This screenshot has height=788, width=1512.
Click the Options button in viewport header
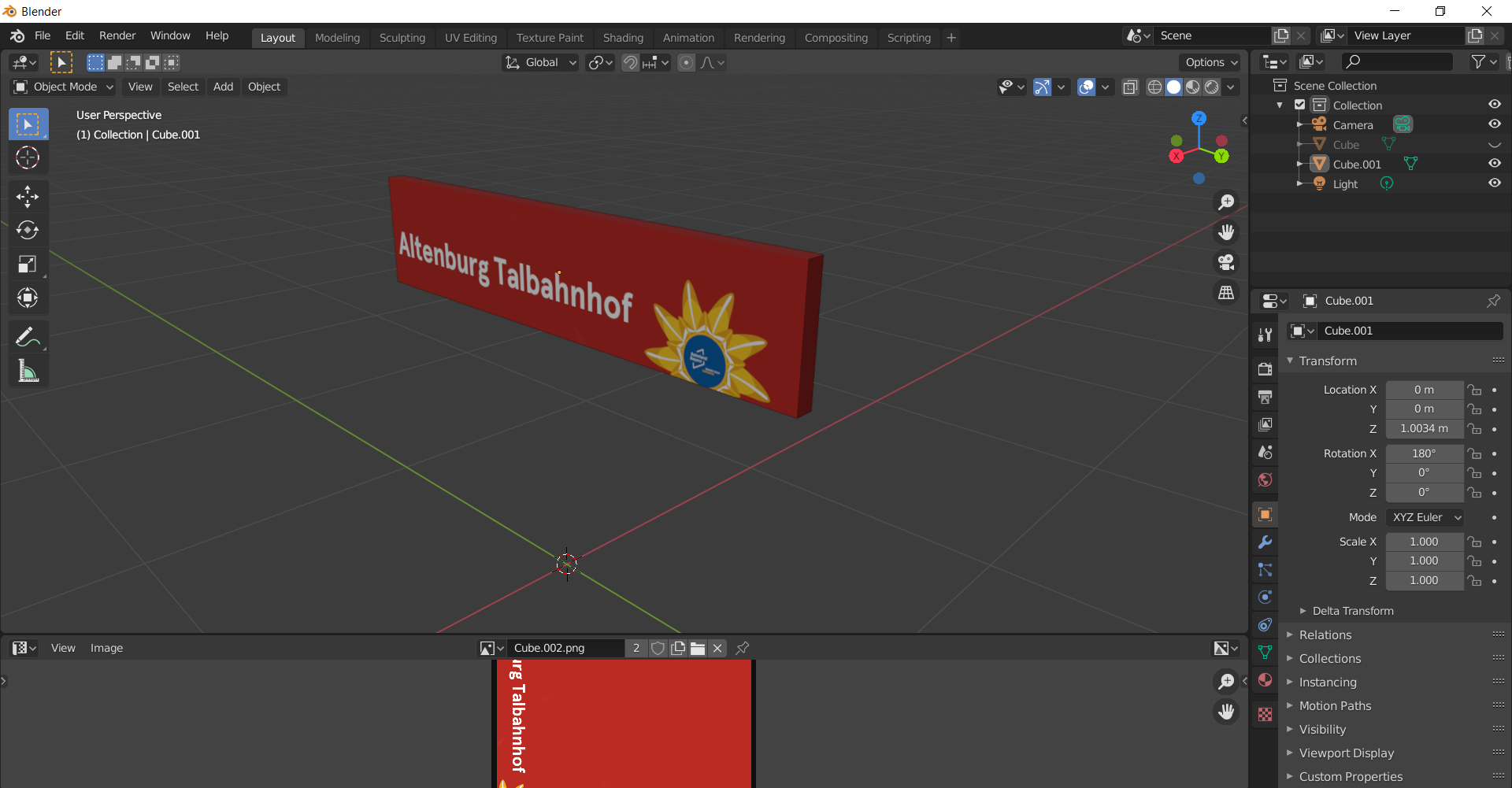click(x=1210, y=62)
